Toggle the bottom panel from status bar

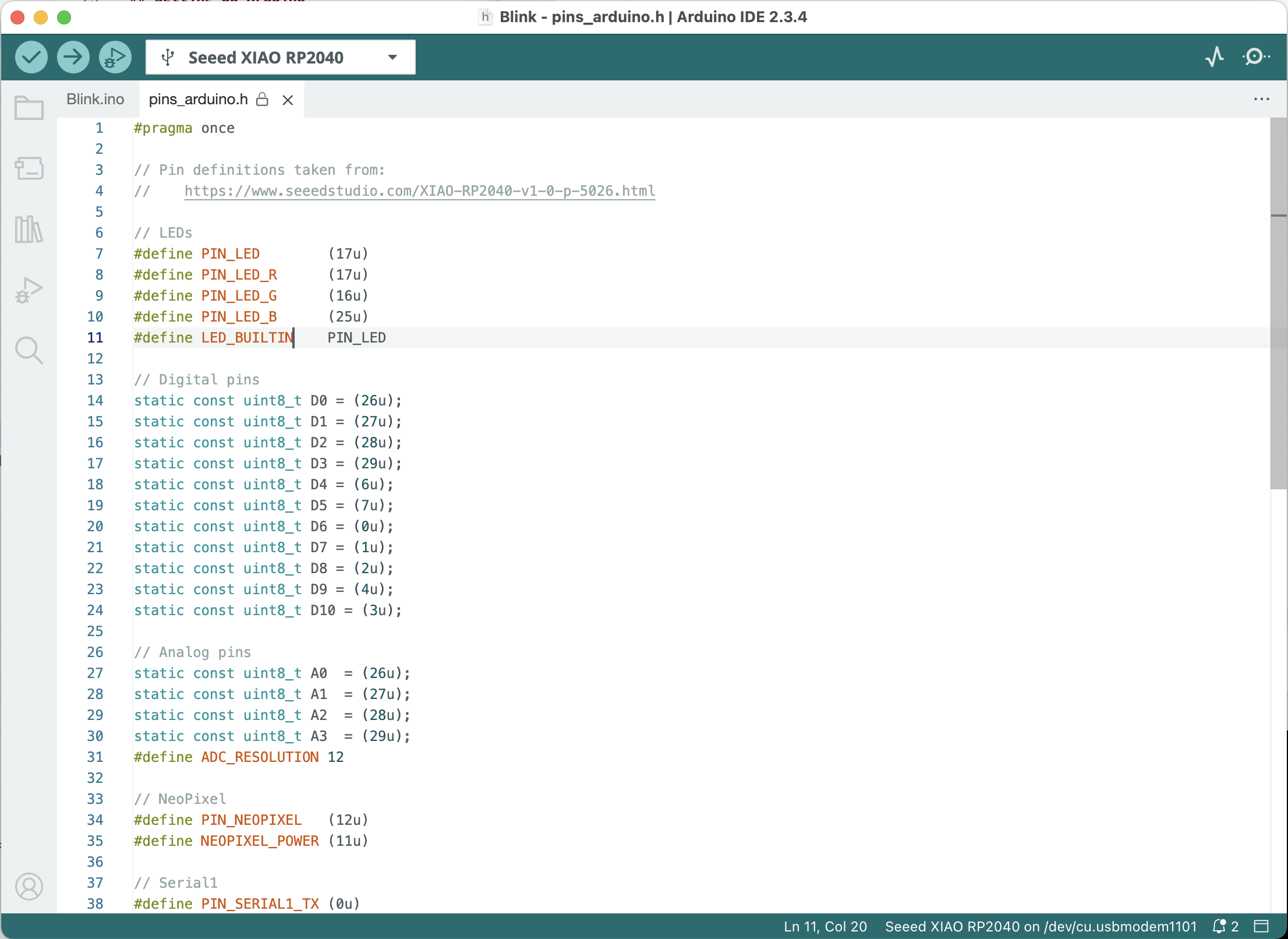(x=1261, y=926)
